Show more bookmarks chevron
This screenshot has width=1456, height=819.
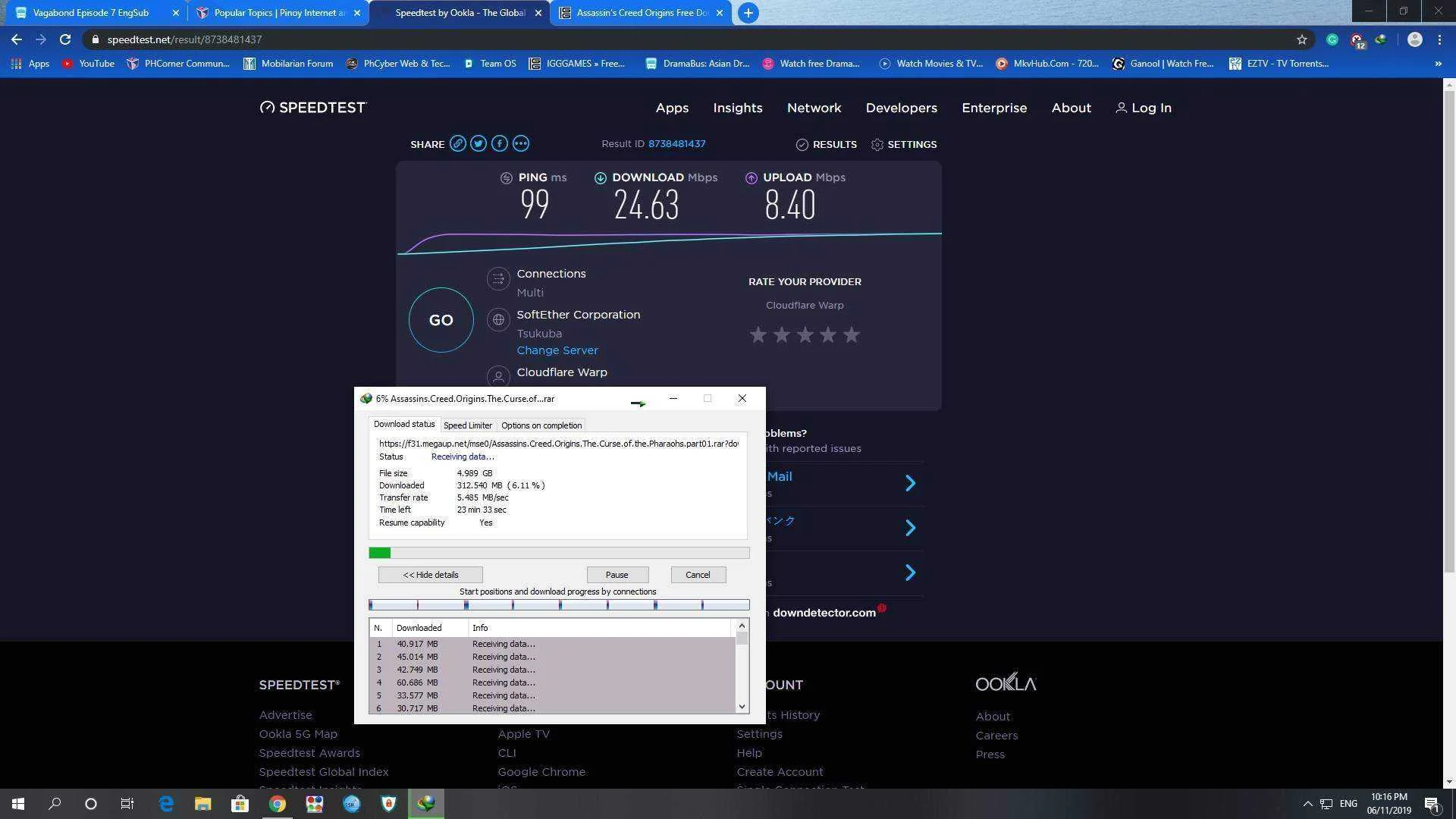pyautogui.click(x=1438, y=64)
